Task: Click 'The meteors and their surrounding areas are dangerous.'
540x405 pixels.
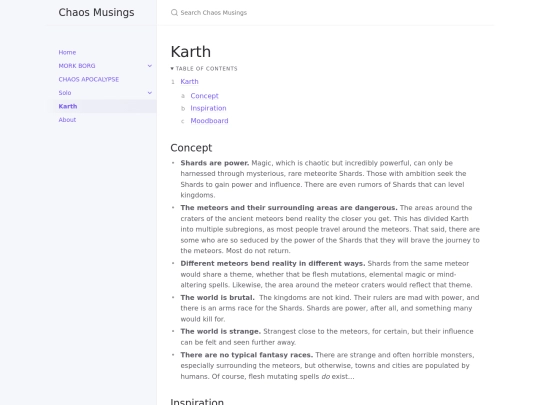Action: [x=289, y=208]
